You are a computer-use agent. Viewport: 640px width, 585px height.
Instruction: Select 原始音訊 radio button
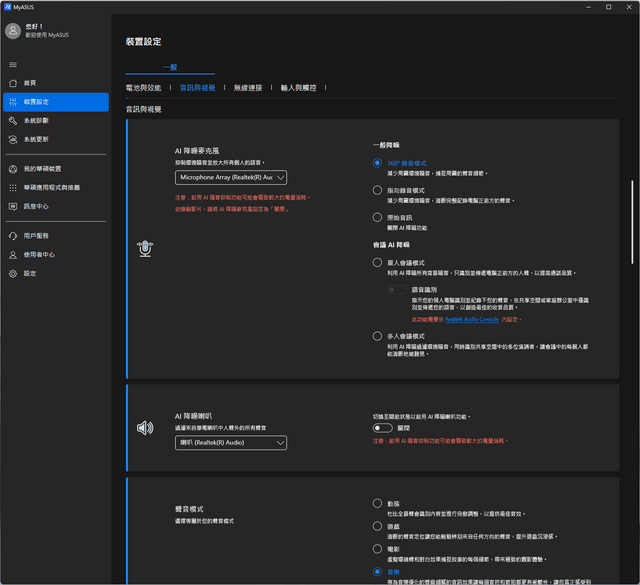[377, 217]
